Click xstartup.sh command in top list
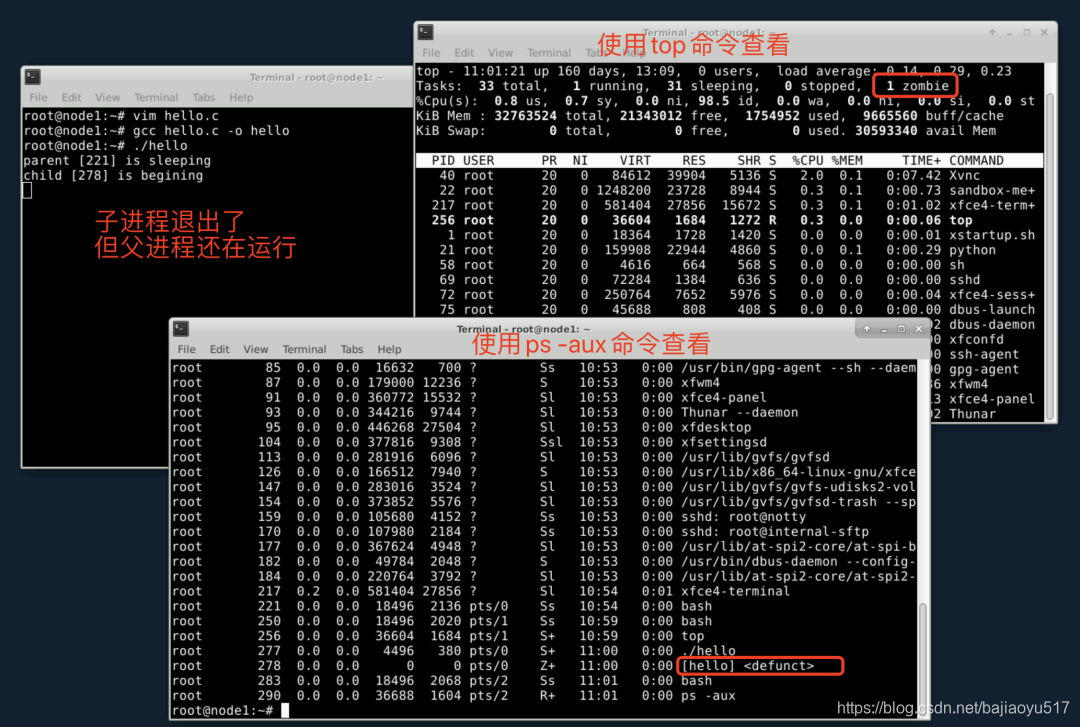 pyautogui.click(x=992, y=235)
